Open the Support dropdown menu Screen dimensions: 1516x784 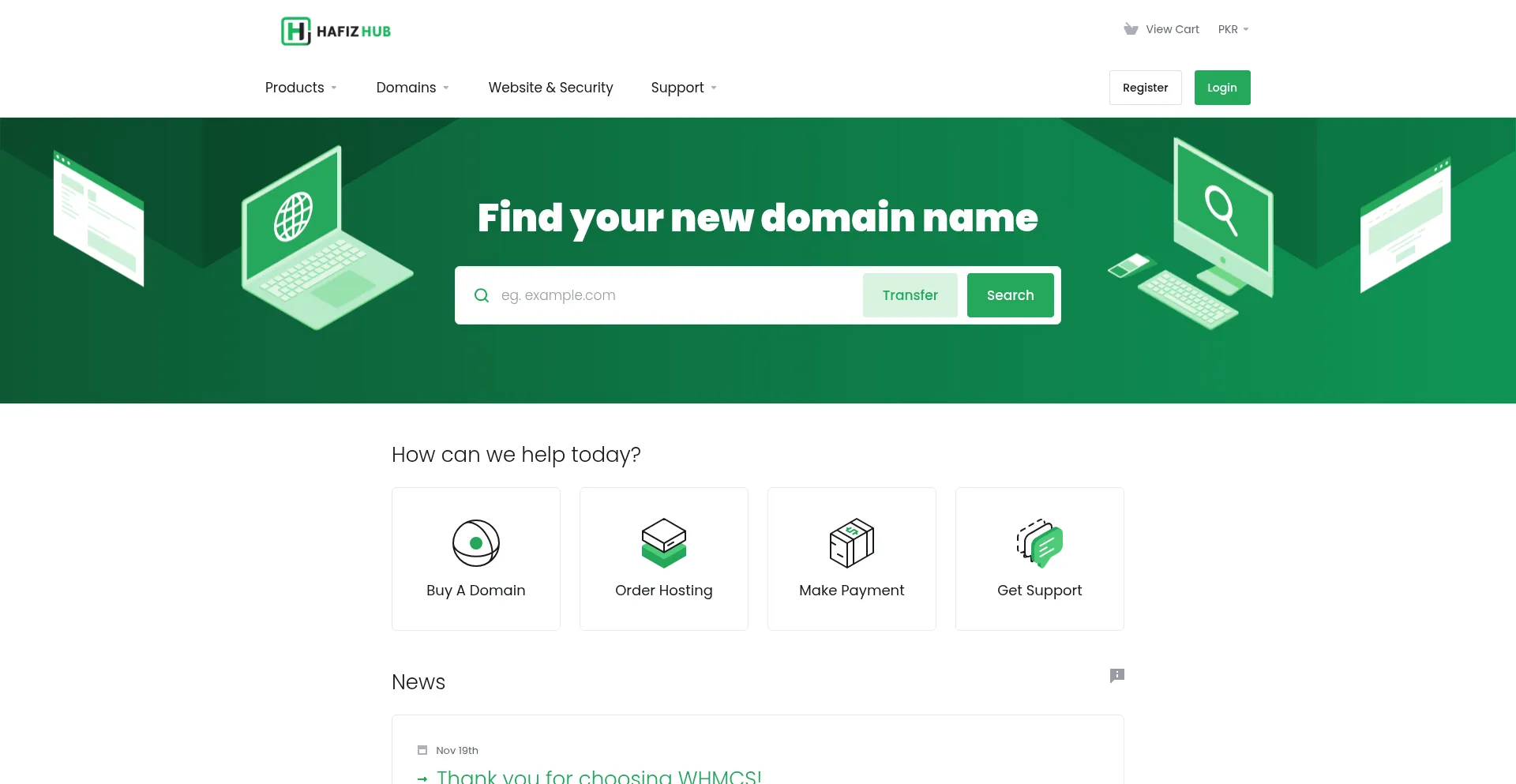[683, 88]
